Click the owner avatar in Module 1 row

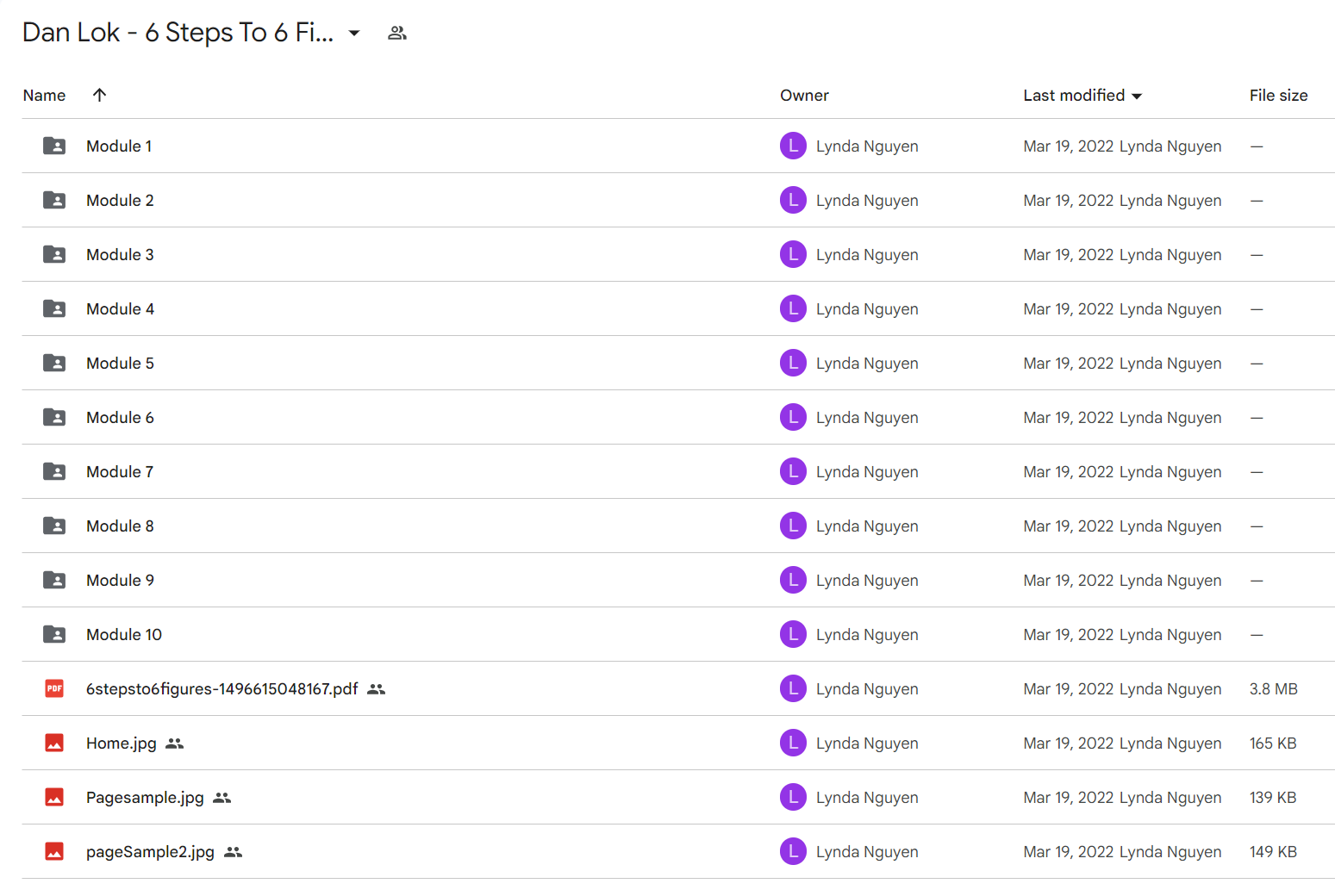(x=793, y=146)
